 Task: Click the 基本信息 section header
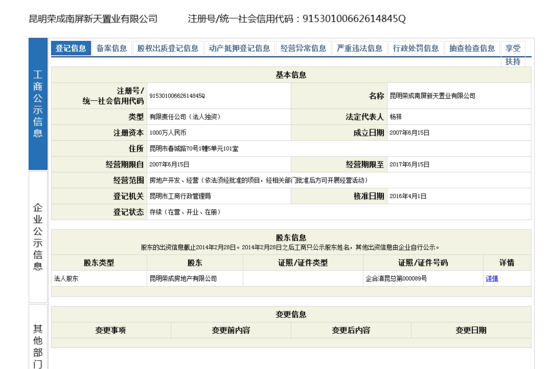291,75
